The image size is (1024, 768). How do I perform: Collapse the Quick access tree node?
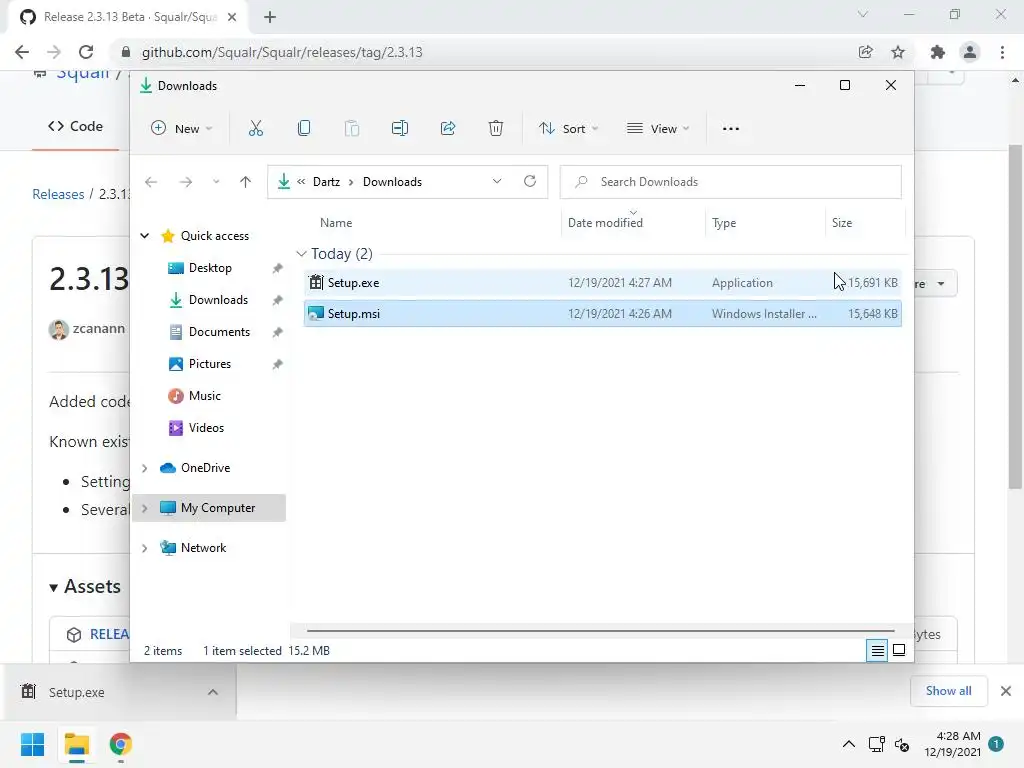145,236
